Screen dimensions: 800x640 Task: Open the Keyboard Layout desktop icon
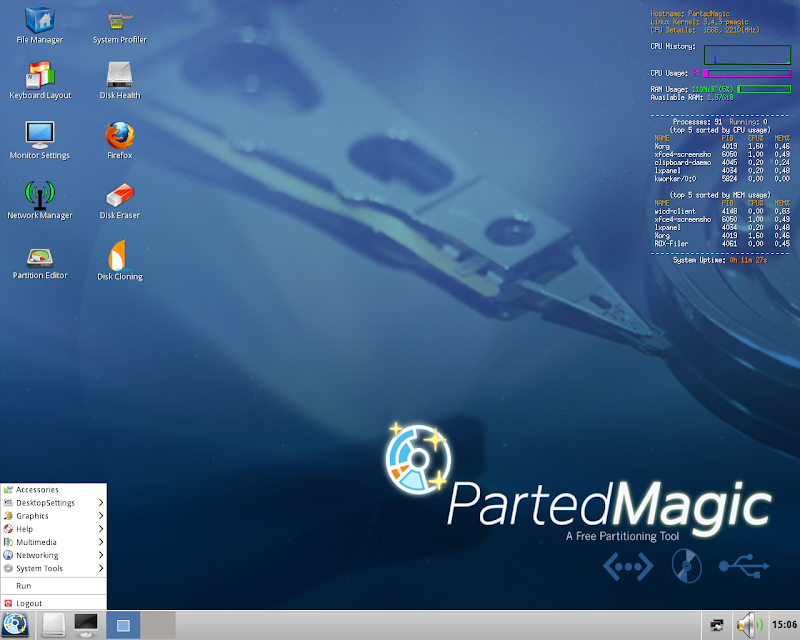tap(40, 81)
